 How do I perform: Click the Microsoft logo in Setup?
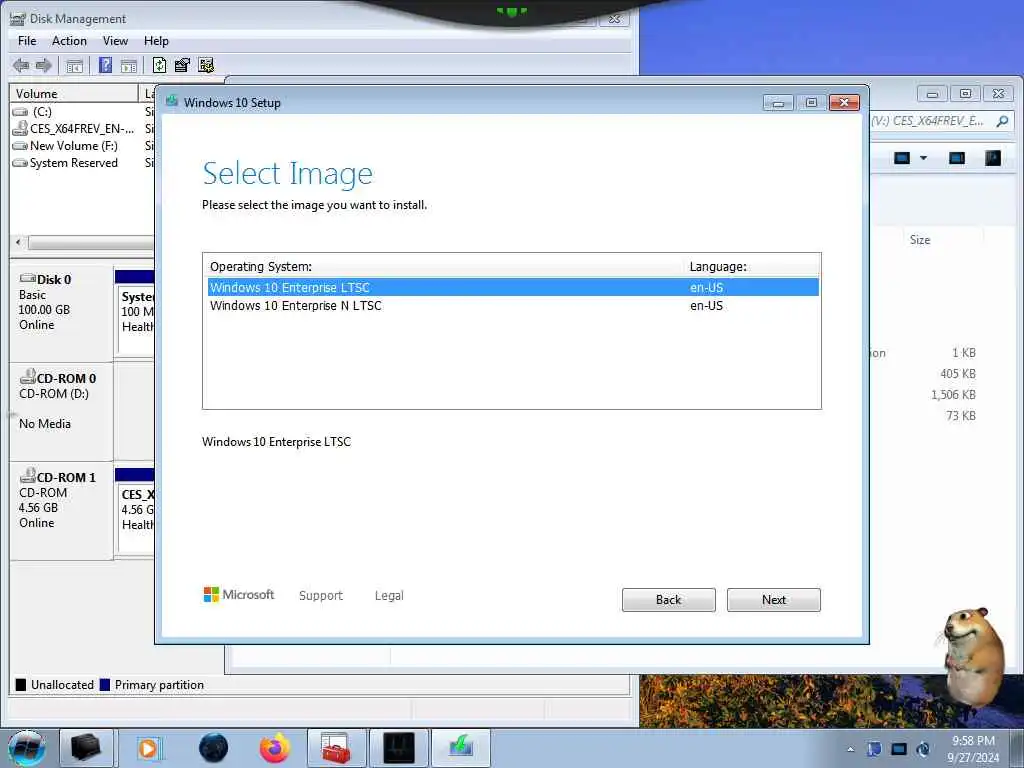(238, 594)
